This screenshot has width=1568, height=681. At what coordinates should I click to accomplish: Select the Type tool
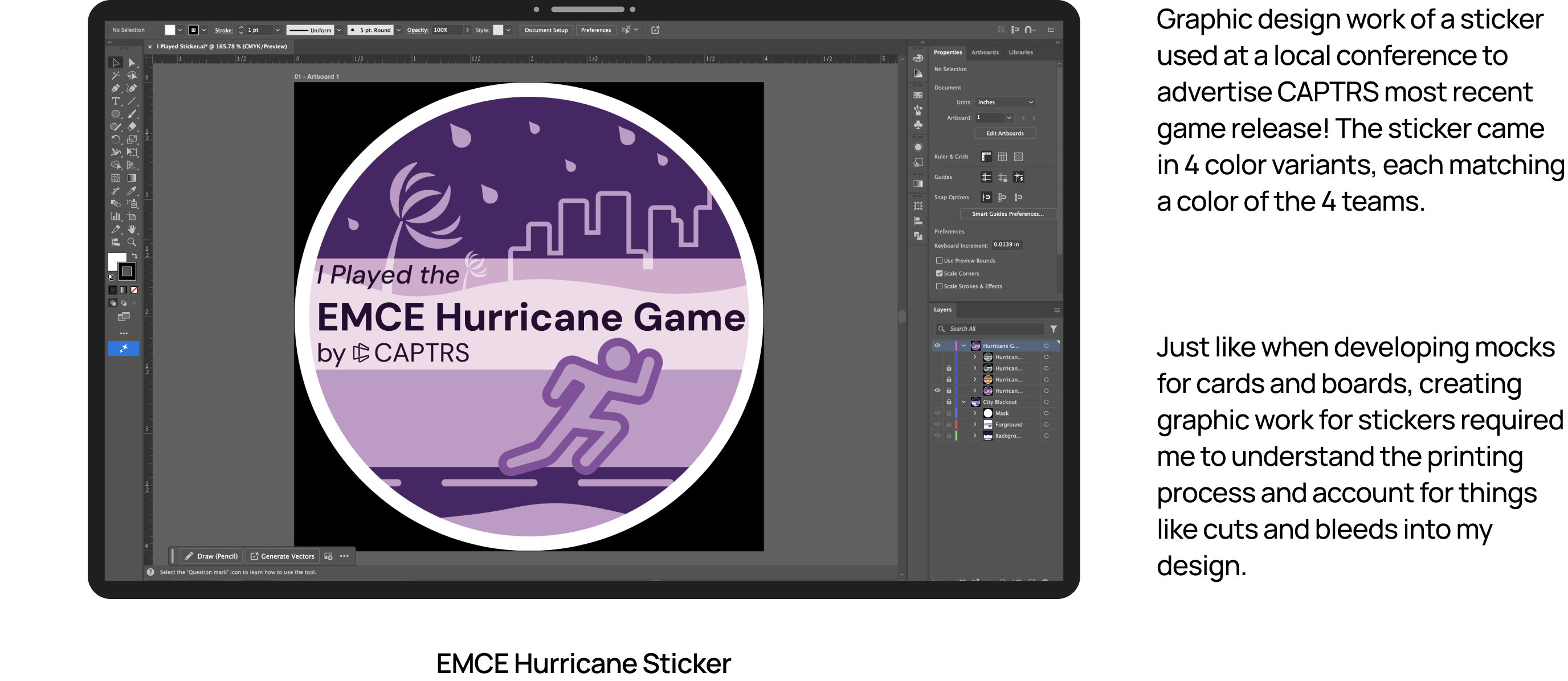coord(115,101)
